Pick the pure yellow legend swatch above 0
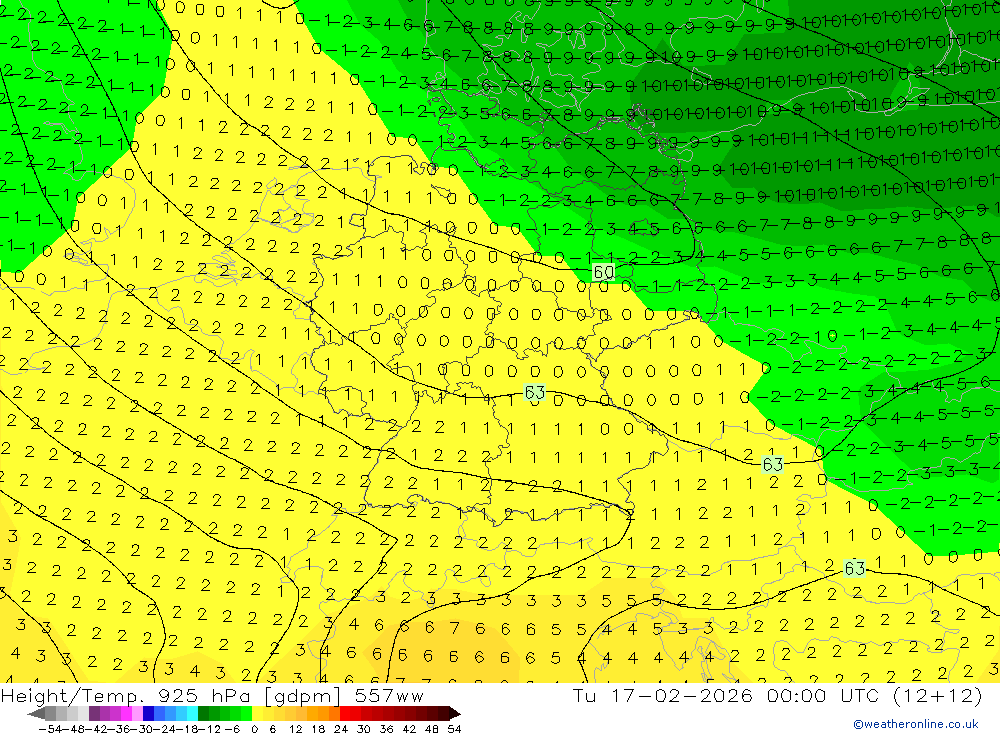This screenshot has width=1000, height=733. point(257,714)
